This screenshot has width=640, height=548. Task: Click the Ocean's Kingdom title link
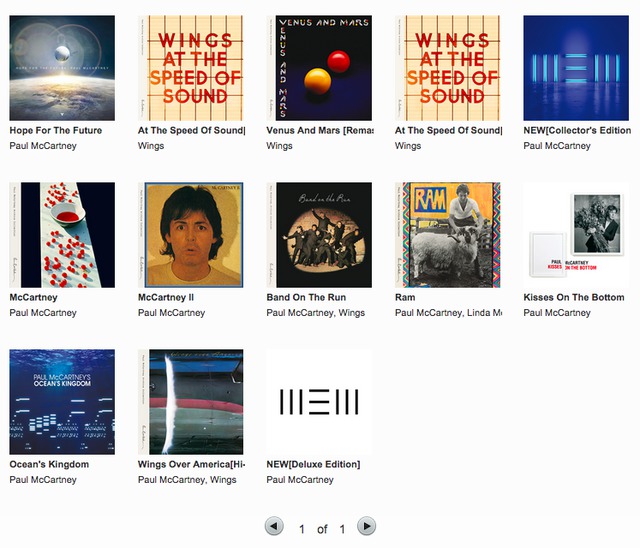click(49, 464)
